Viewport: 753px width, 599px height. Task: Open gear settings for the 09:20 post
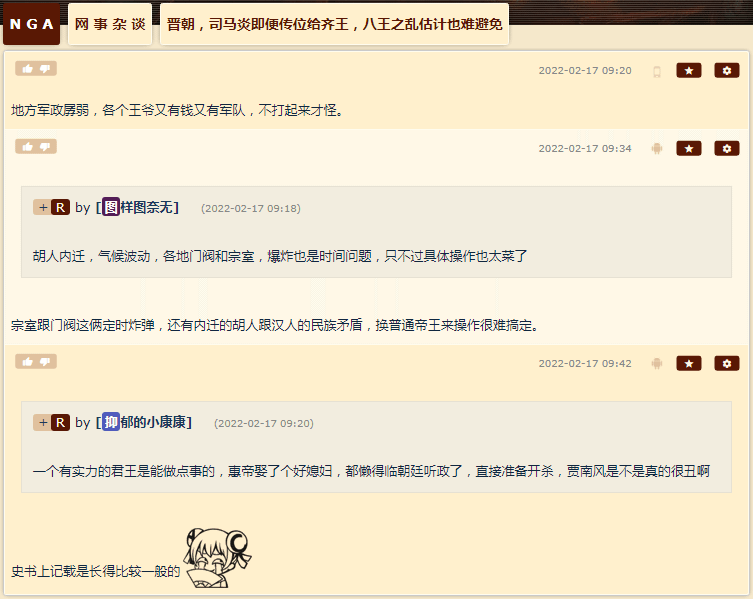pos(727,71)
